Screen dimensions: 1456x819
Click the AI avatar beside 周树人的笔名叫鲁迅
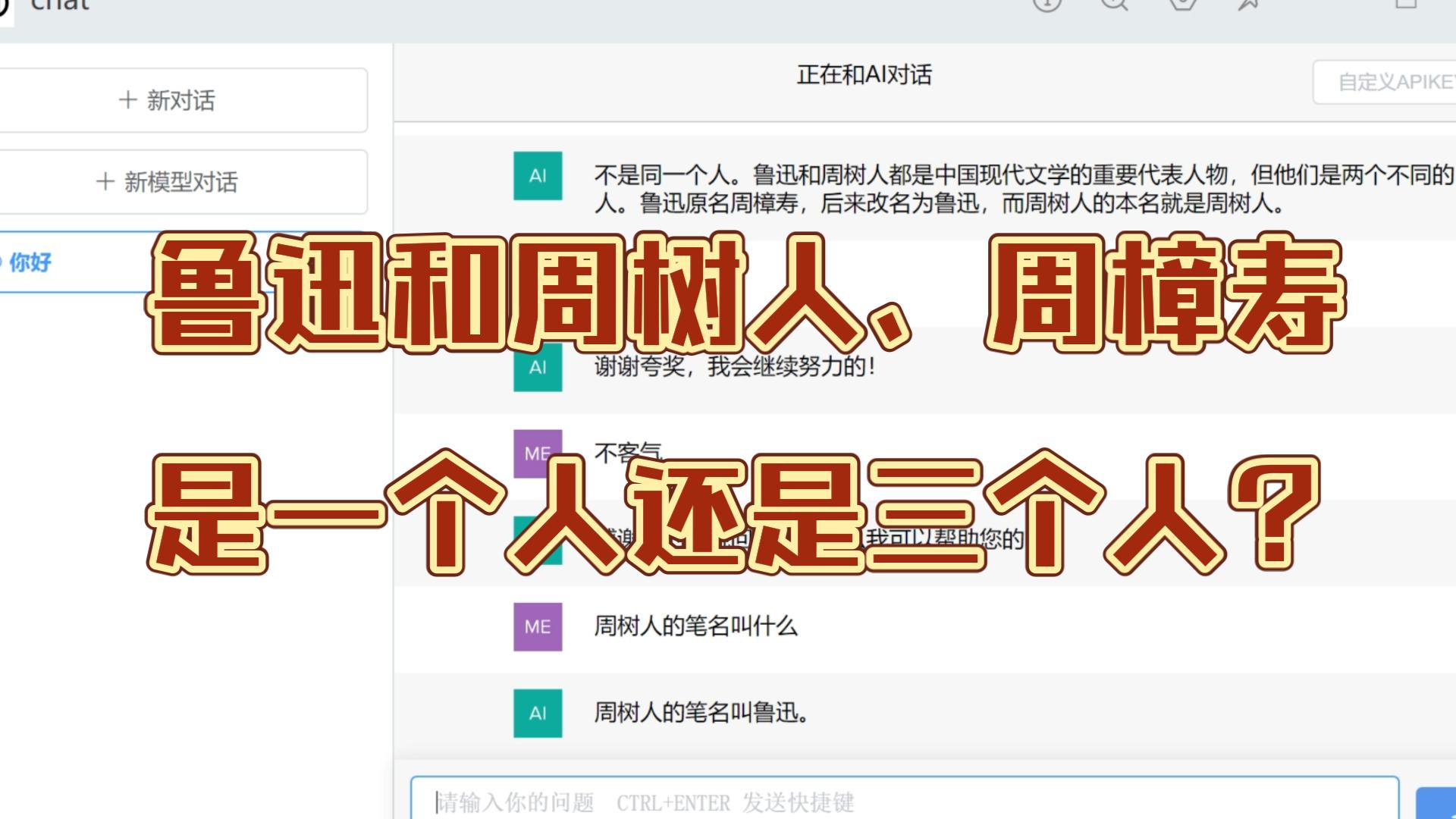[x=538, y=714]
